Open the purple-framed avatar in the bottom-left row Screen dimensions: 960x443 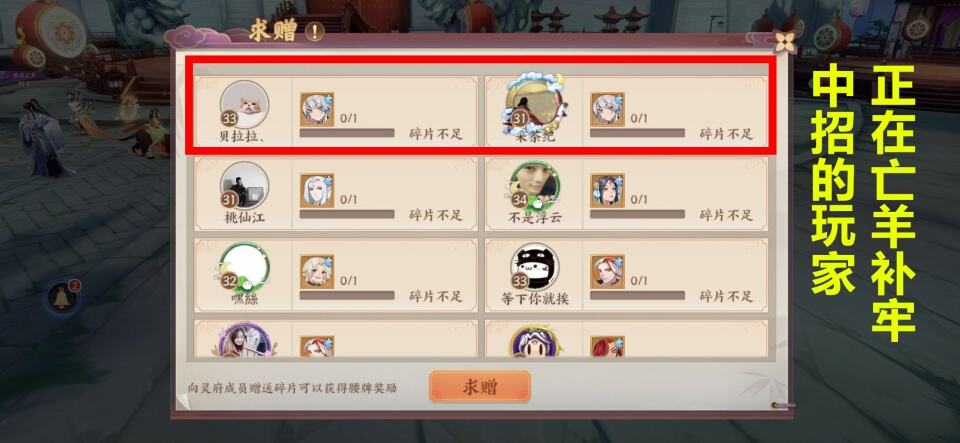(244, 341)
